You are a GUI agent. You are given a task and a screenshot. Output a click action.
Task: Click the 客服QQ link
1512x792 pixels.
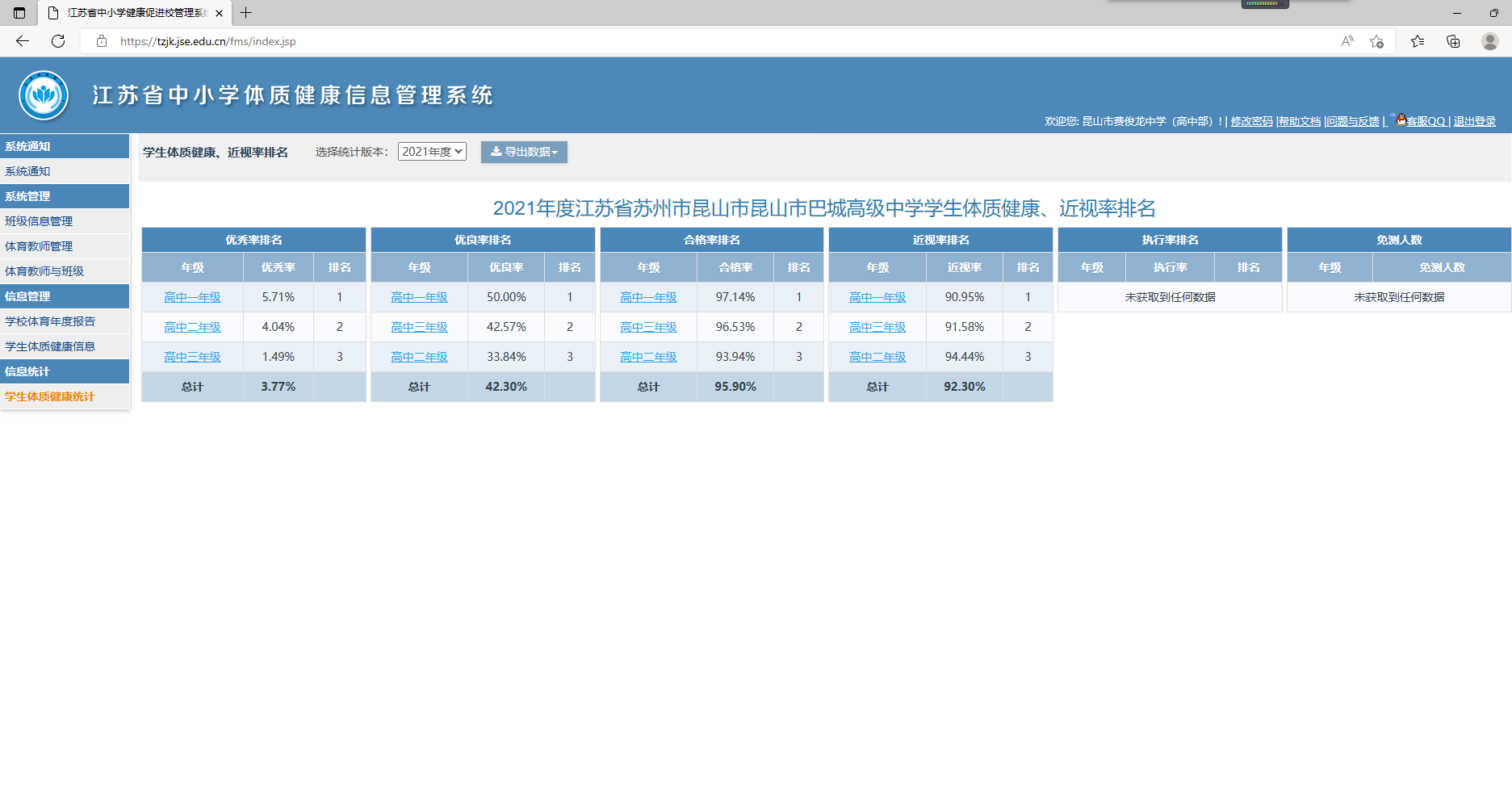1426,121
